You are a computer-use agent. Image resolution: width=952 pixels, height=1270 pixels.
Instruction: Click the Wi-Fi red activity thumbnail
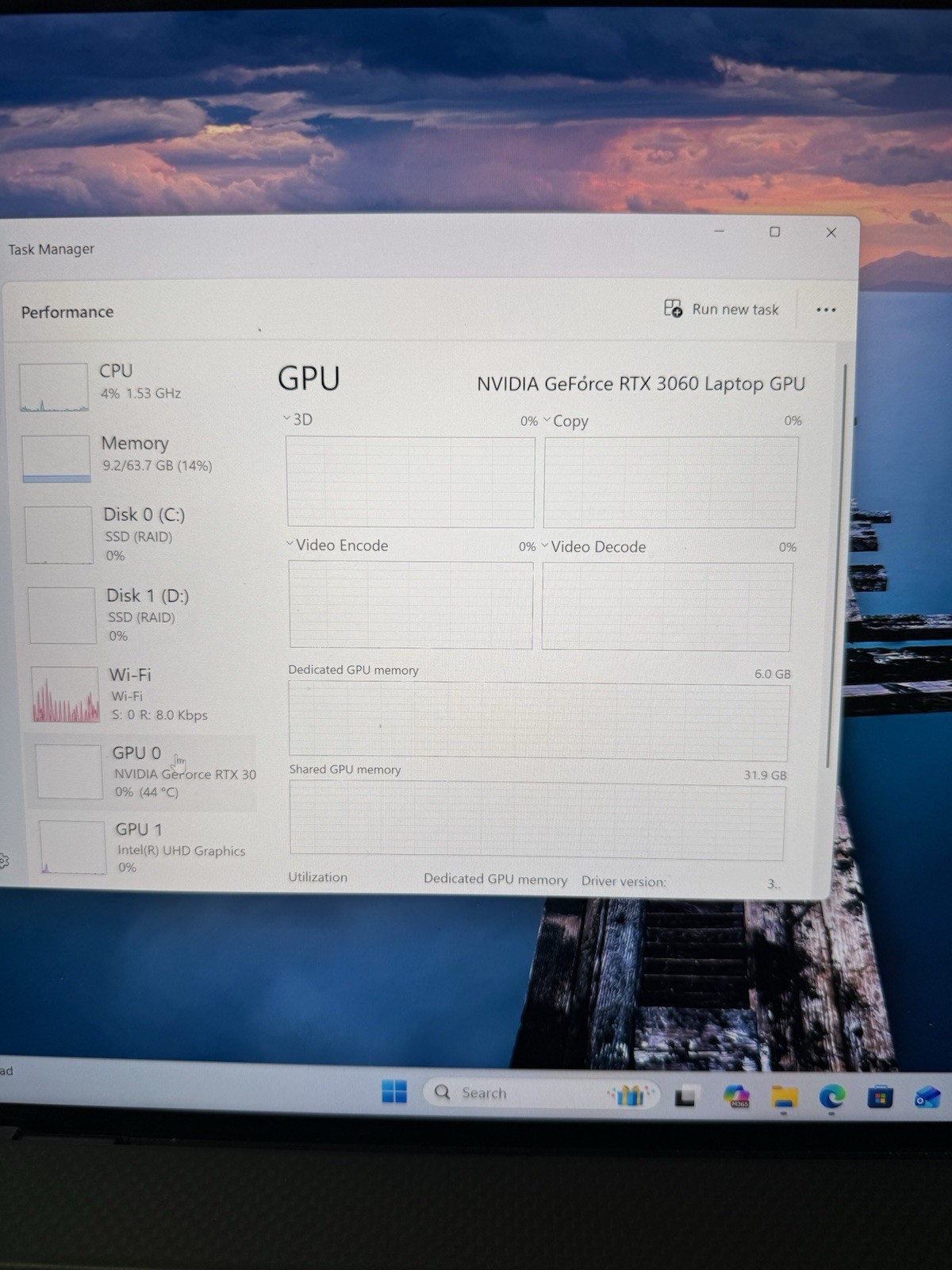point(65,695)
